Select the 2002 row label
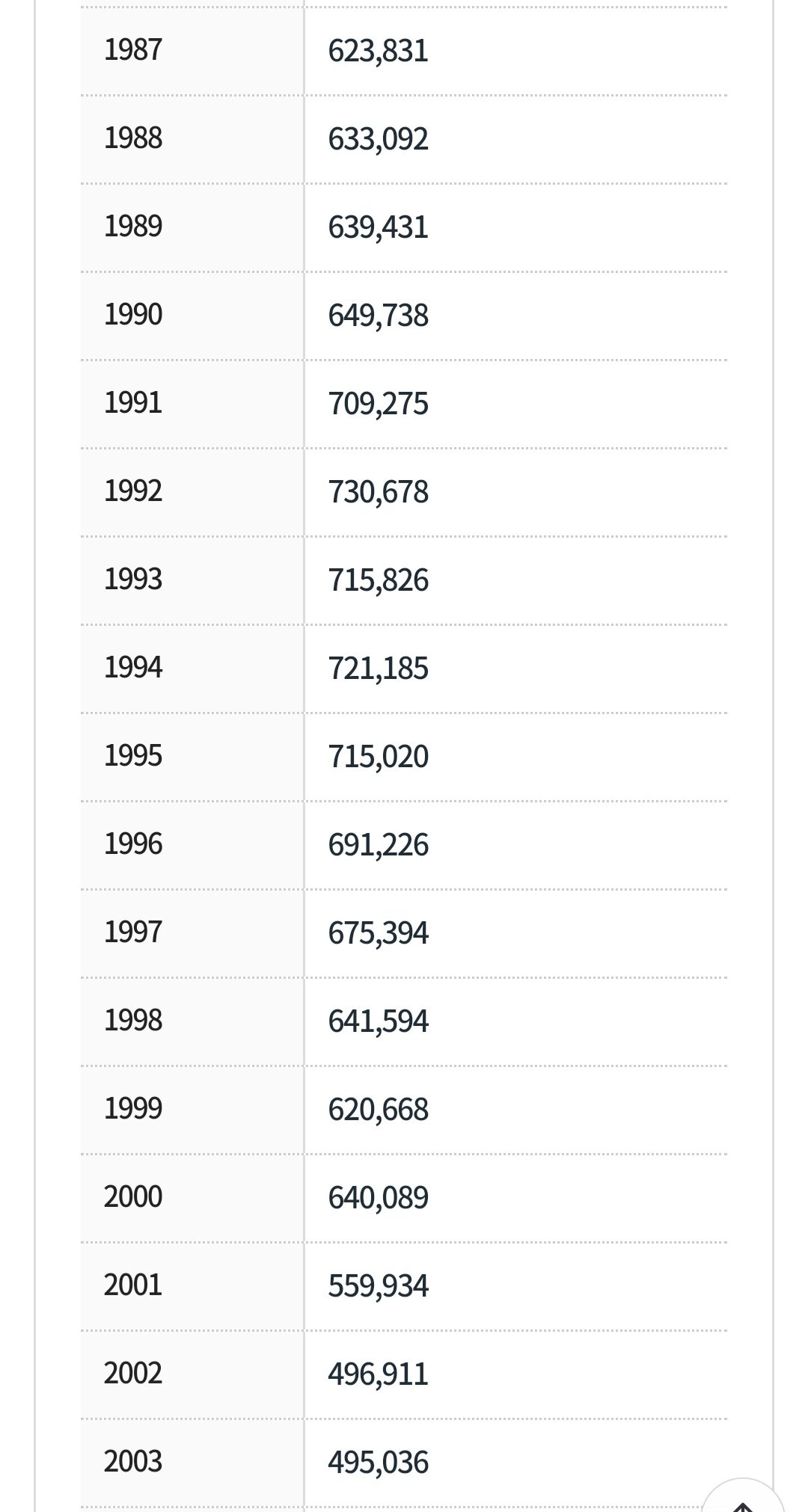The image size is (808, 1512). [x=133, y=1374]
